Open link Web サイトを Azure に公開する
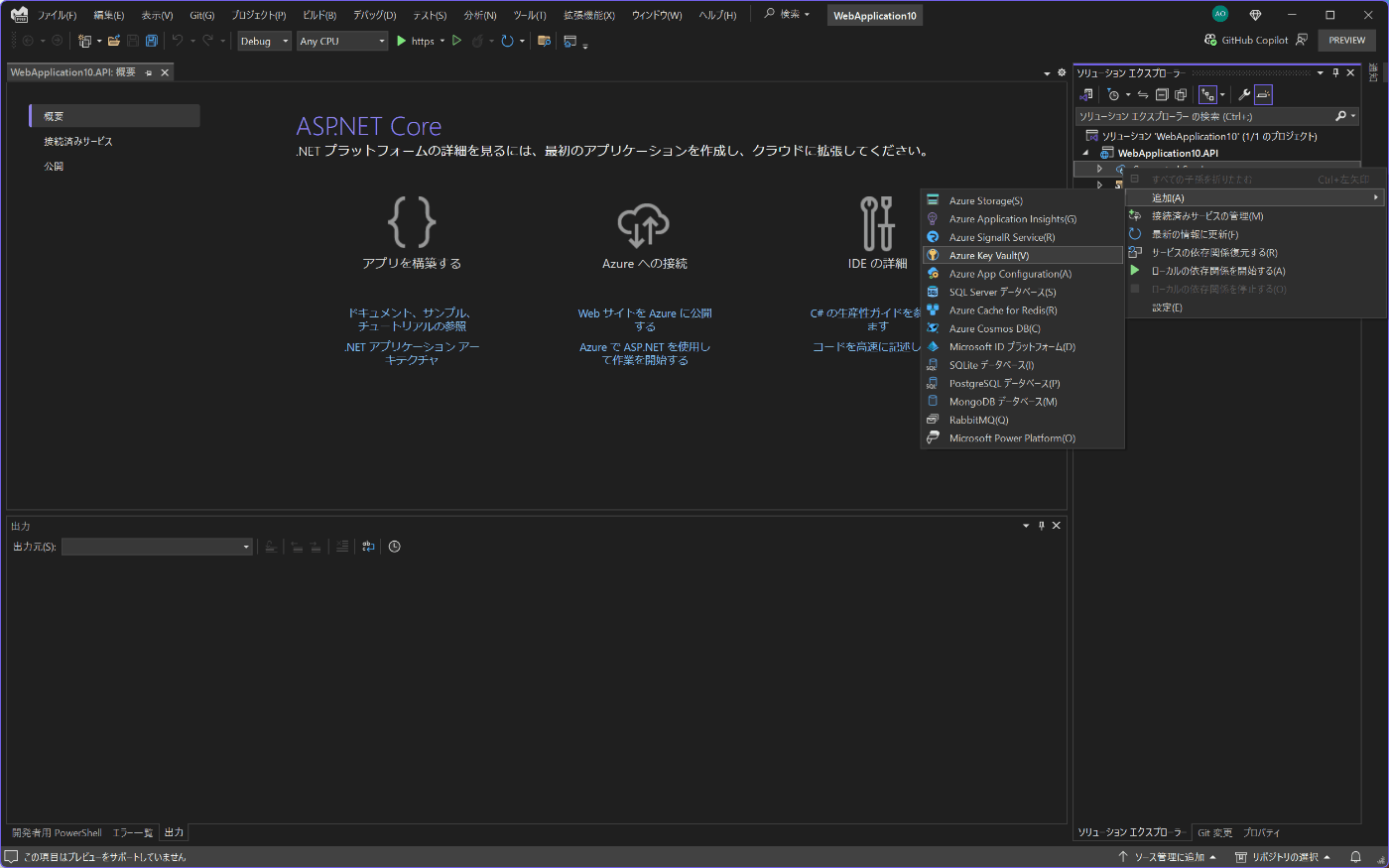The width and height of the screenshot is (1389, 868). tap(645, 319)
